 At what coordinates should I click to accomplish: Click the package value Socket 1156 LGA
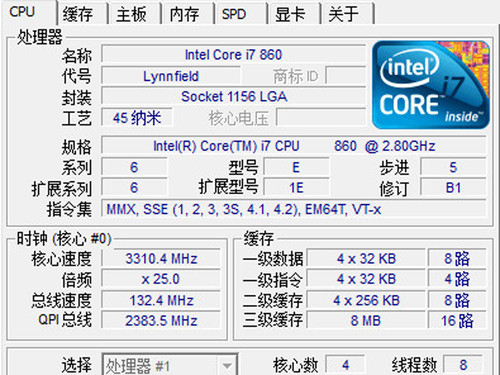[233, 97]
